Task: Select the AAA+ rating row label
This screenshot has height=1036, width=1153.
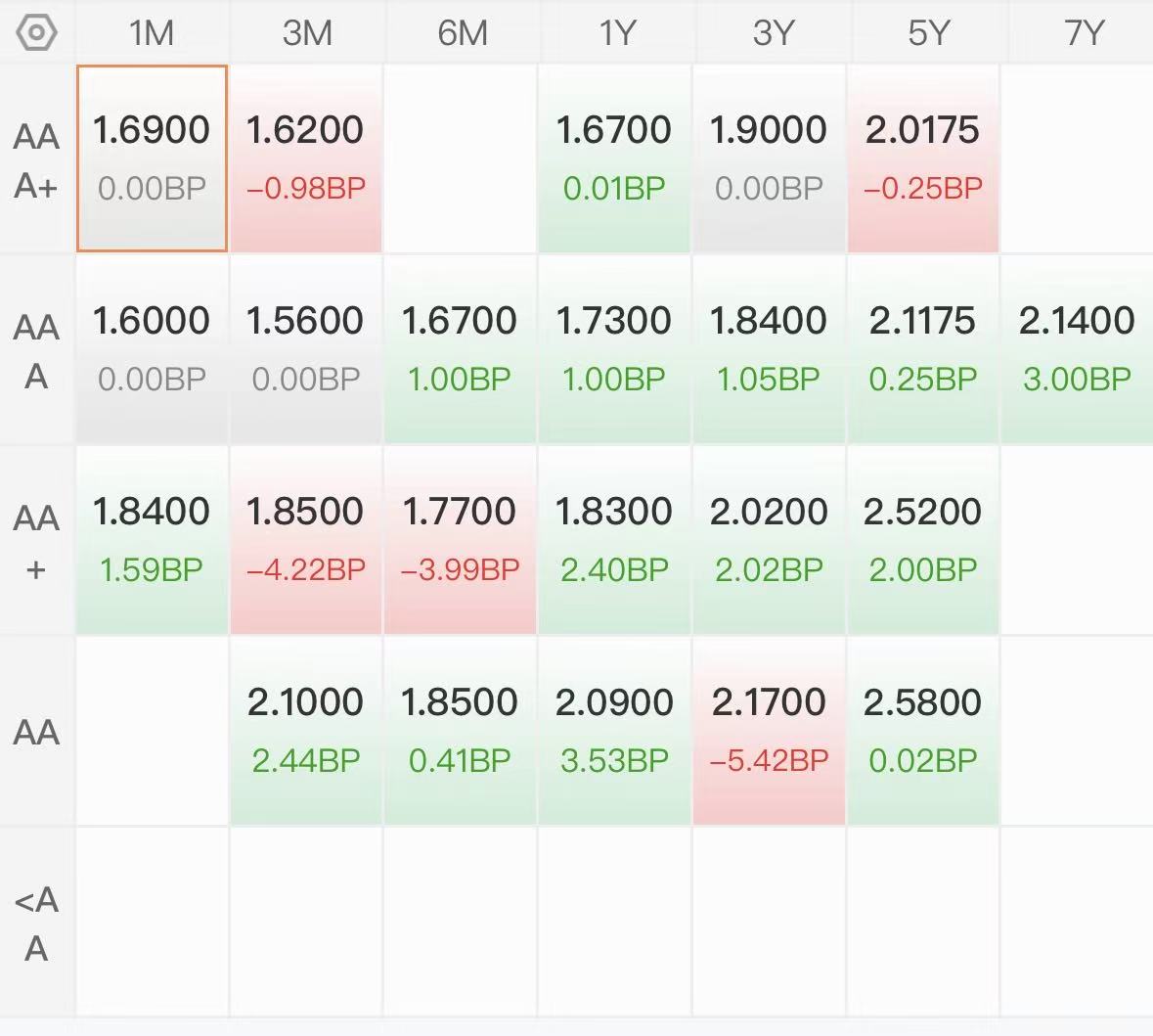Action: 36,159
